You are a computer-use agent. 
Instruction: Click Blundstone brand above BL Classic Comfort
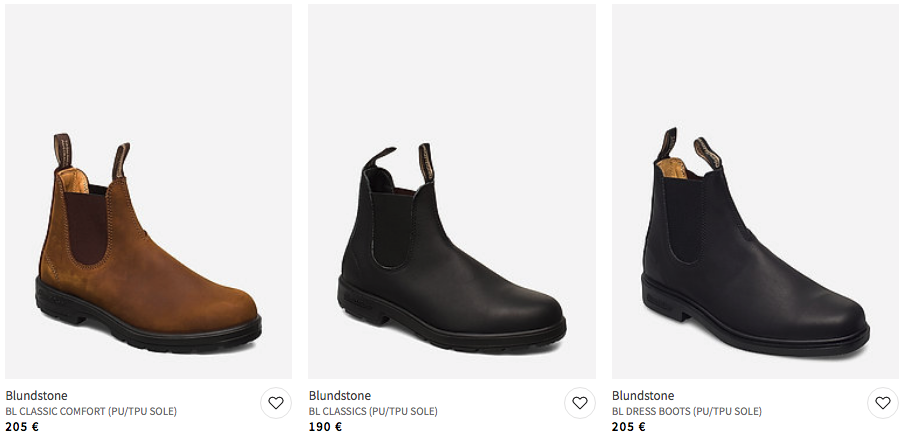pos(37,395)
